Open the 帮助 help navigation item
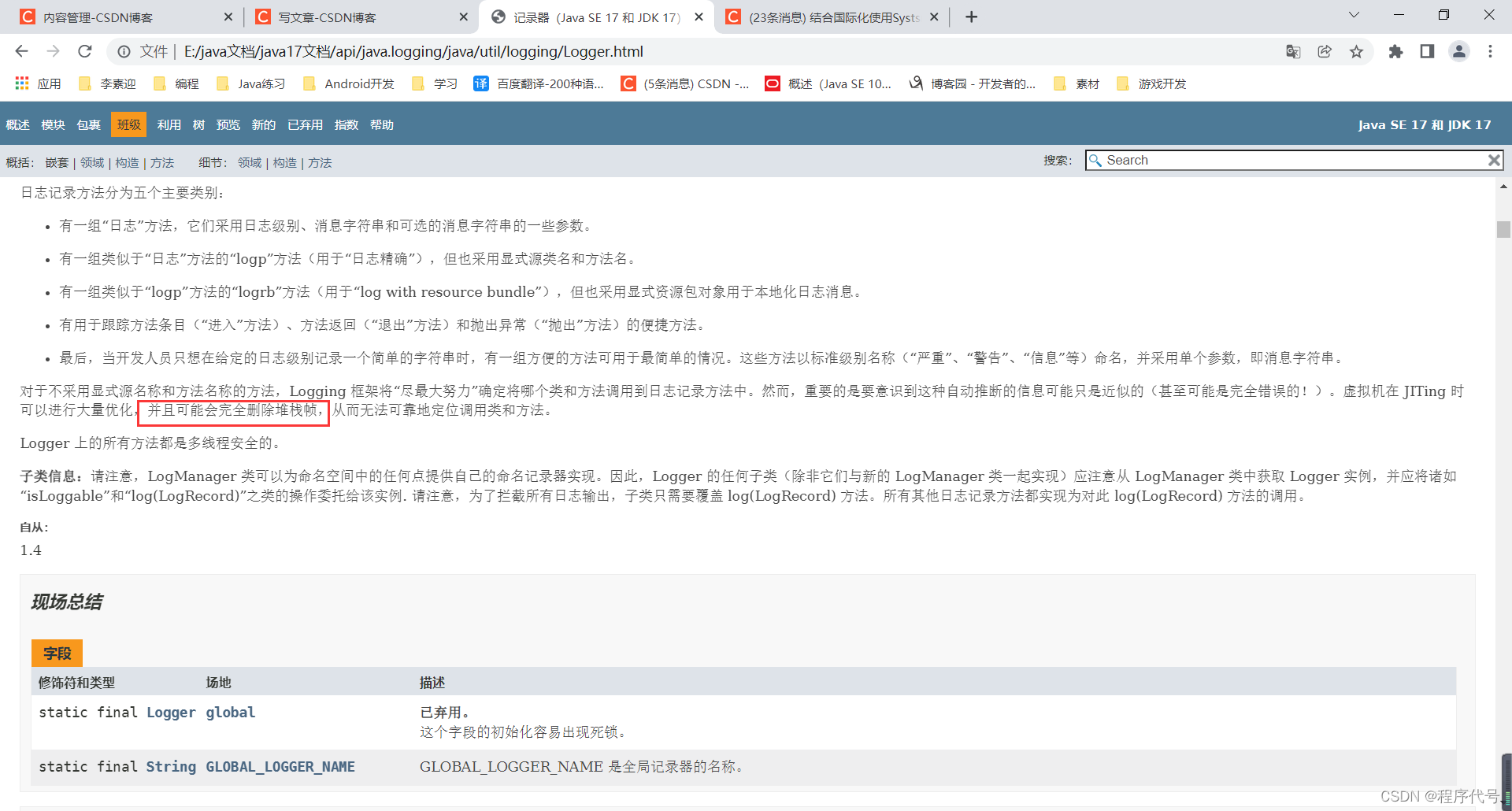The height and width of the screenshot is (811, 1512). (x=382, y=124)
